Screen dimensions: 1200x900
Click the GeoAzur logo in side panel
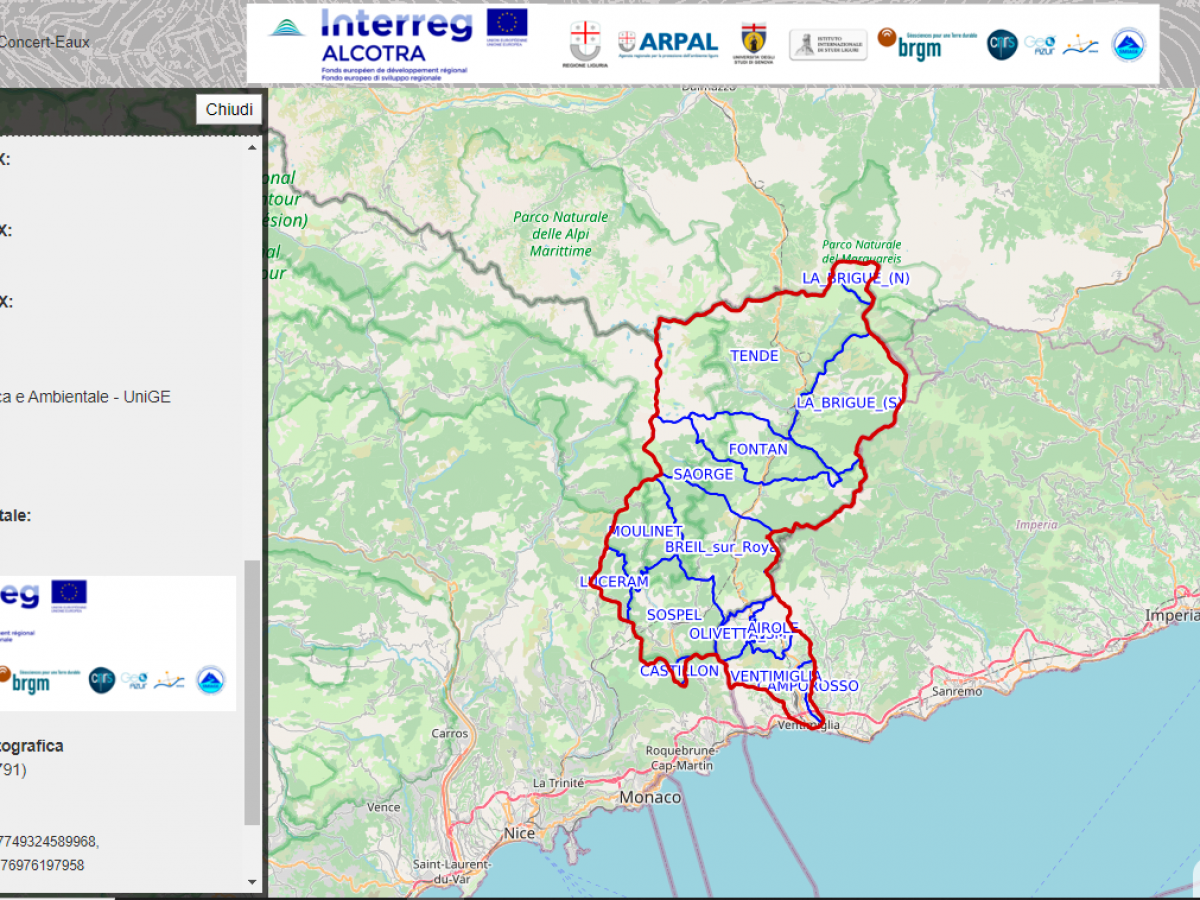[x=135, y=680]
